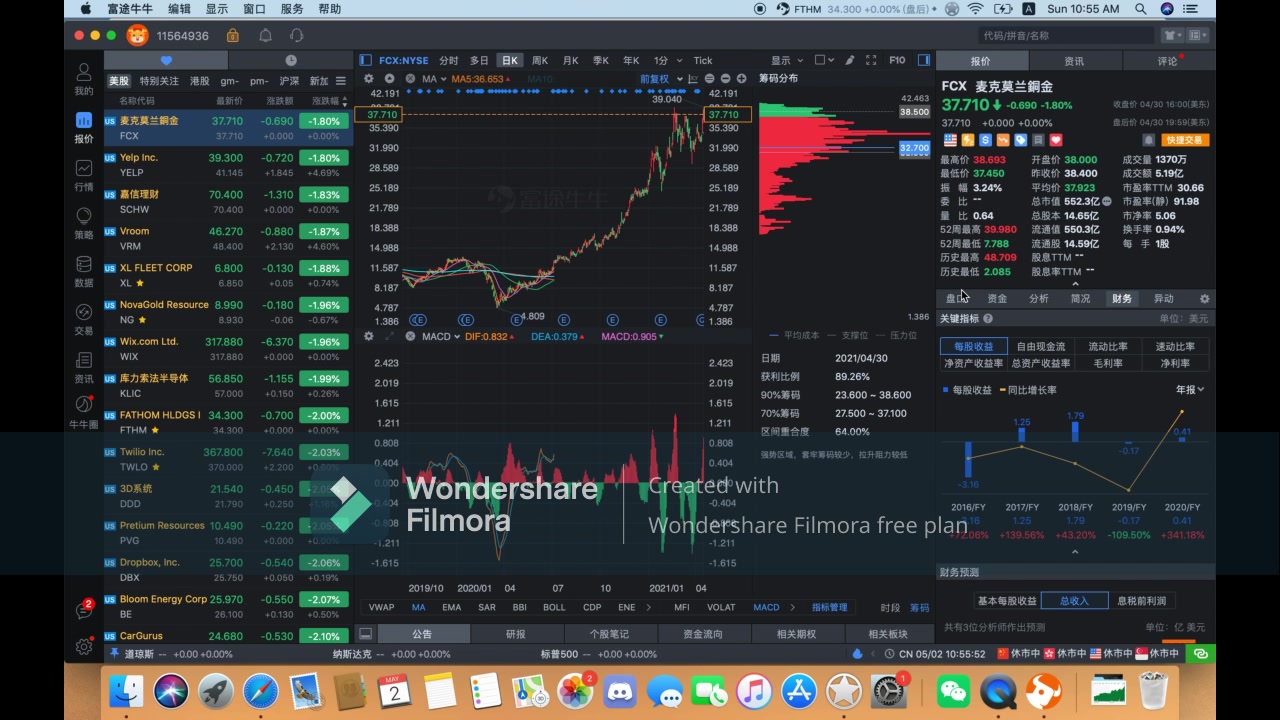Click the 快捷交易 quick trade button
The height and width of the screenshot is (720, 1280).
tap(1184, 140)
